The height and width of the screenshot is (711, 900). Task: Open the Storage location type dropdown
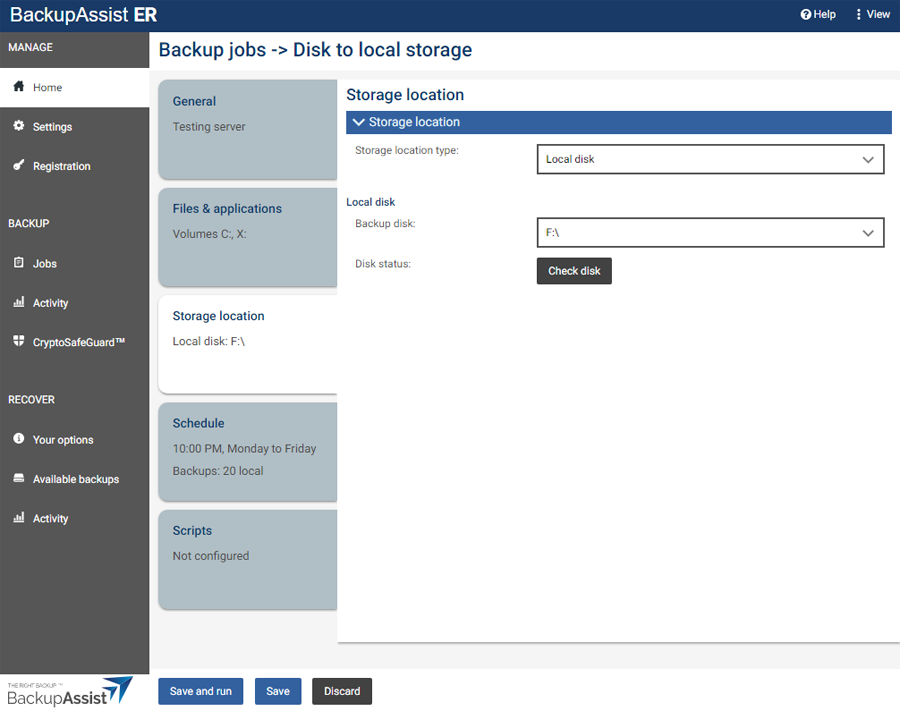point(710,159)
